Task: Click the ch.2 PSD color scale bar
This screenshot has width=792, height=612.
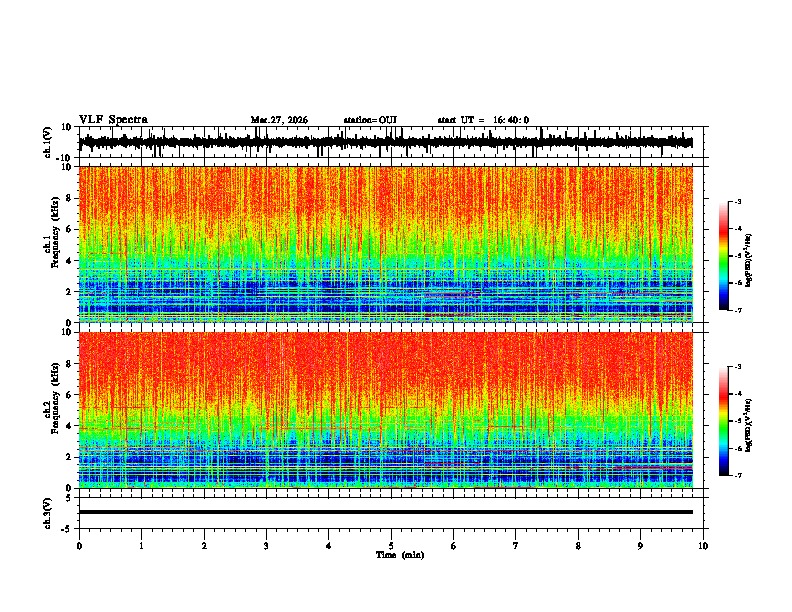Action: click(x=723, y=421)
